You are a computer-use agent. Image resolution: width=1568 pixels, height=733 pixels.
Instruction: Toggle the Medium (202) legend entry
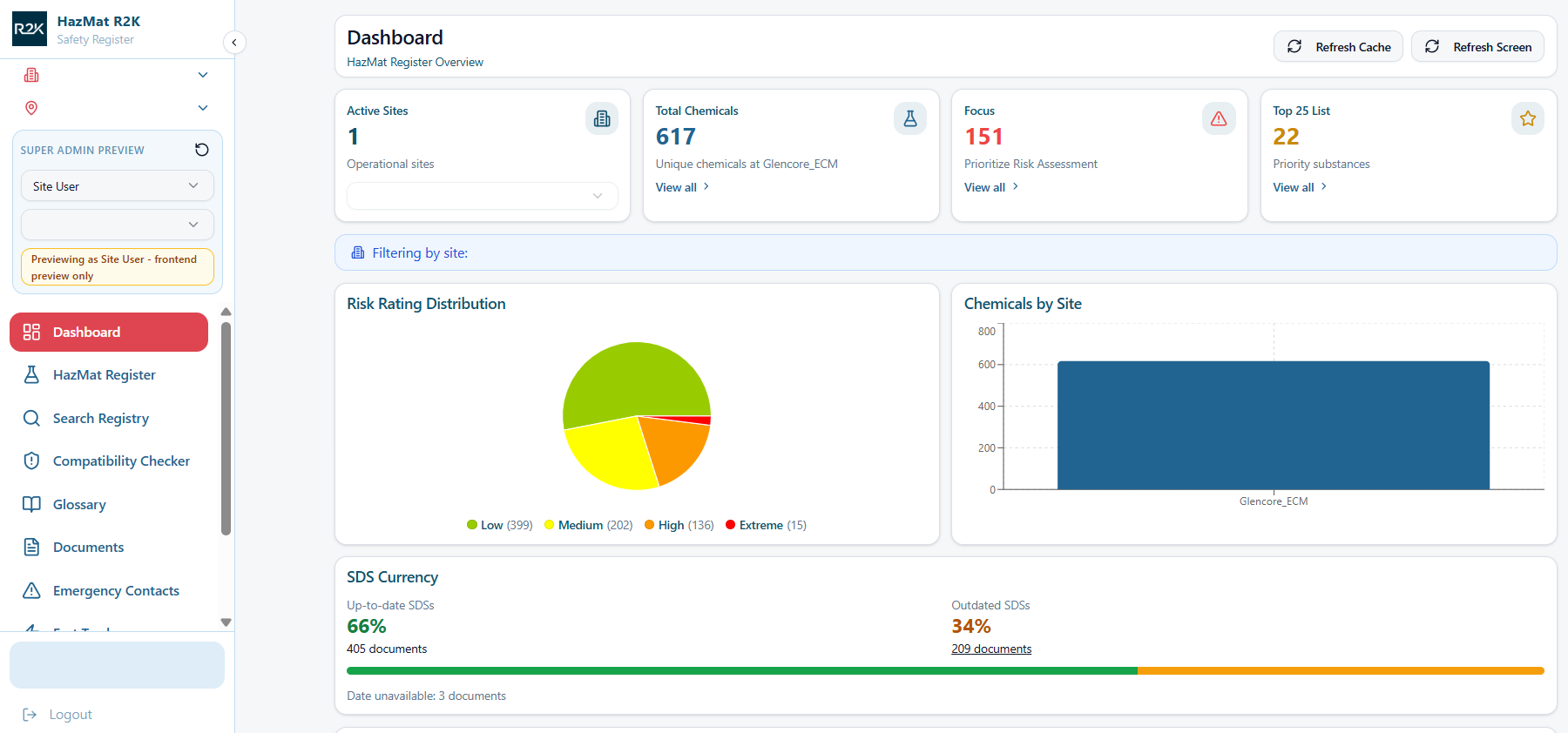click(589, 525)
